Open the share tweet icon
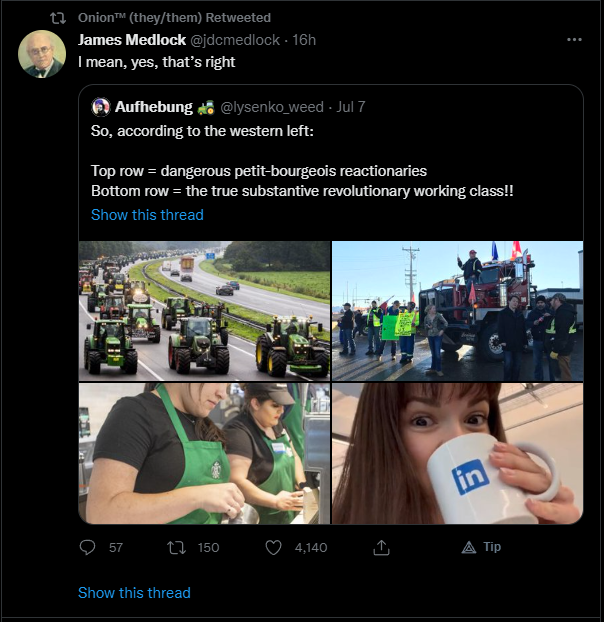This screenshot has height=622, width=604. click(381, 547)
